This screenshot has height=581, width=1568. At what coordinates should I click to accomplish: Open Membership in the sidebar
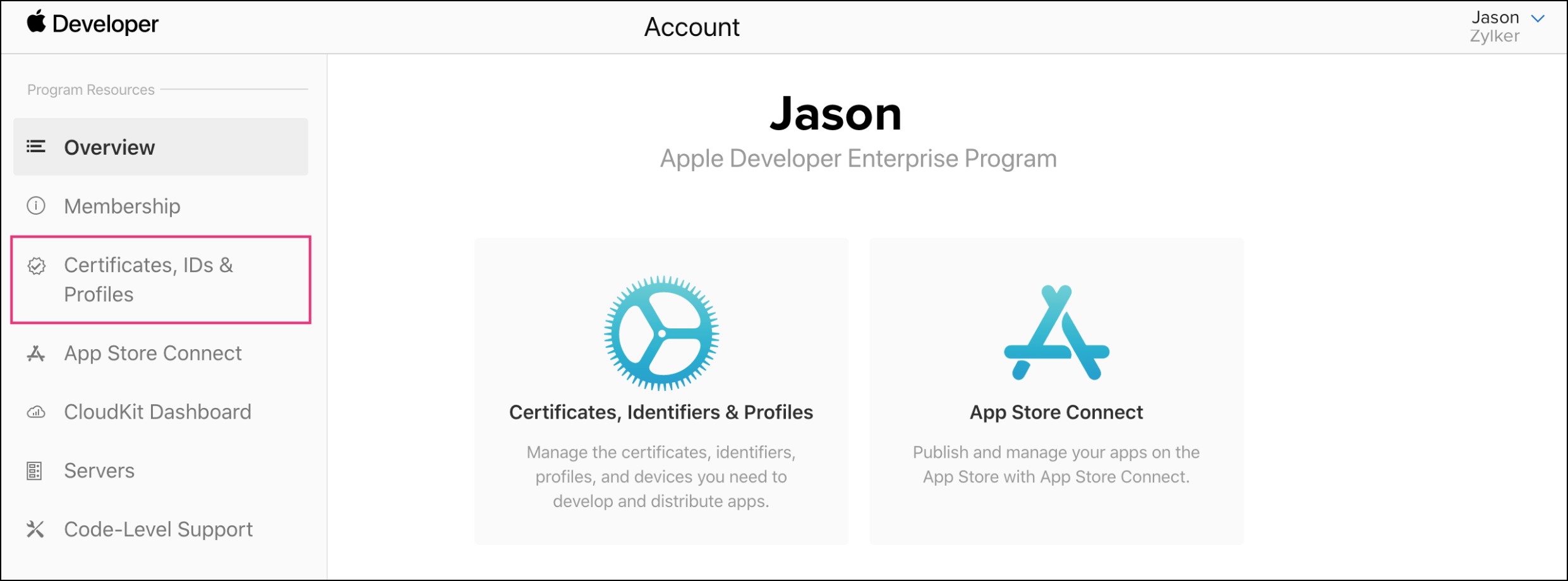pyautogui.click(x=122, y=206)
